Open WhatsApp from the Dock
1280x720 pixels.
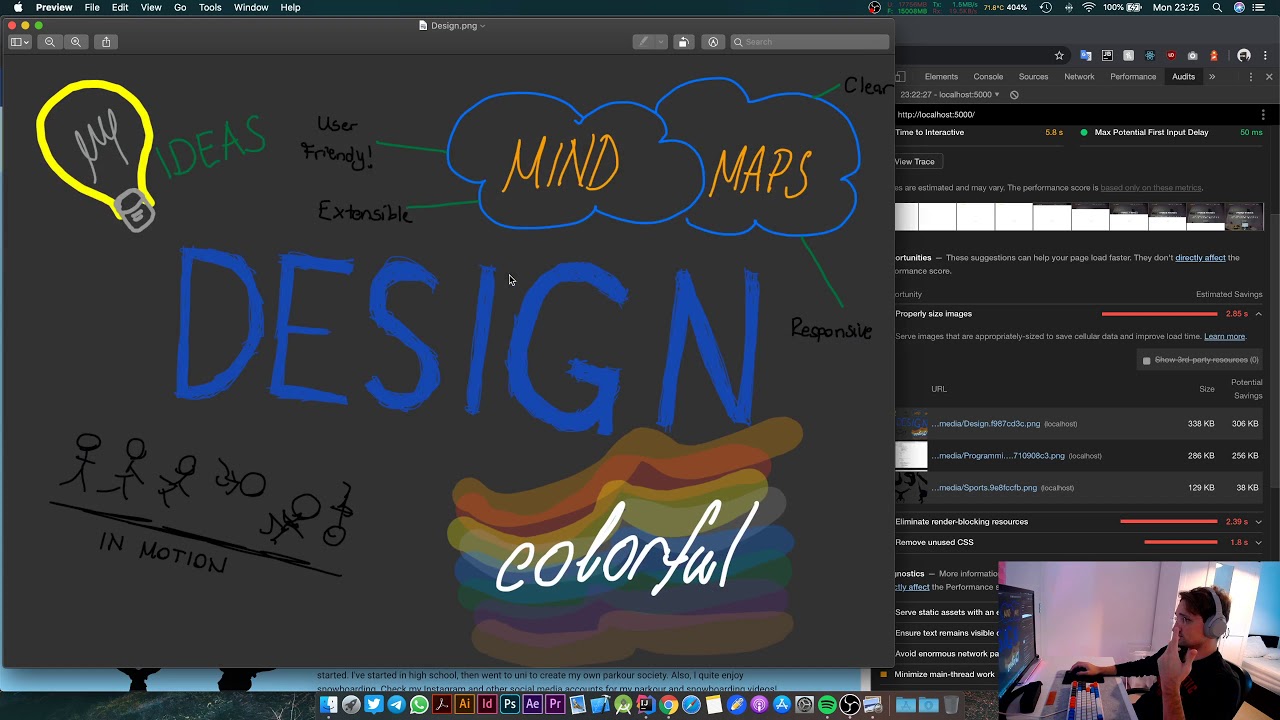419,705
